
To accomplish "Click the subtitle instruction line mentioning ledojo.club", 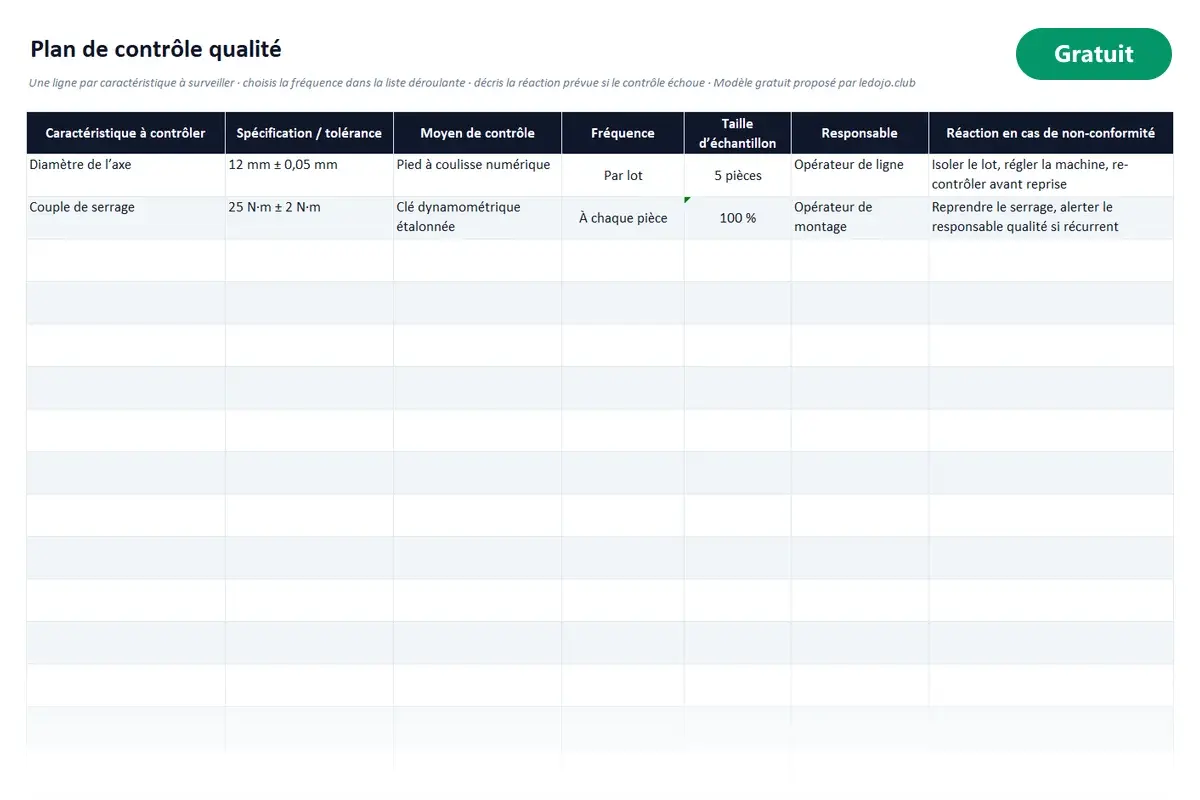I will pyautogui.click(x=472, y=83).
